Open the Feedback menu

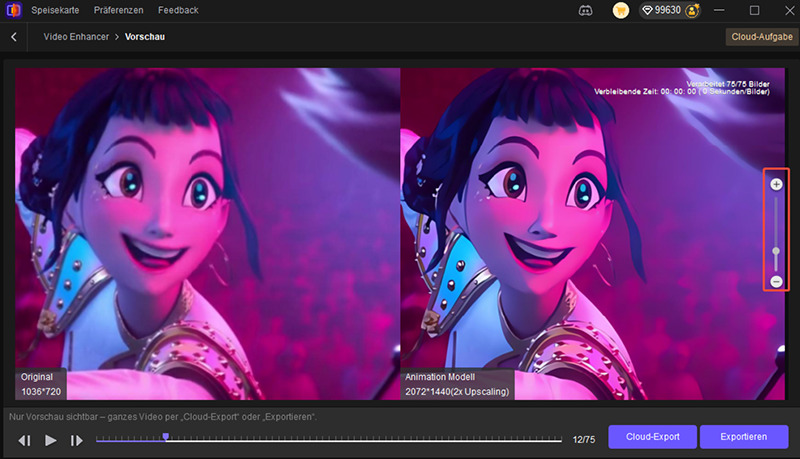click(x=177, y=10)
